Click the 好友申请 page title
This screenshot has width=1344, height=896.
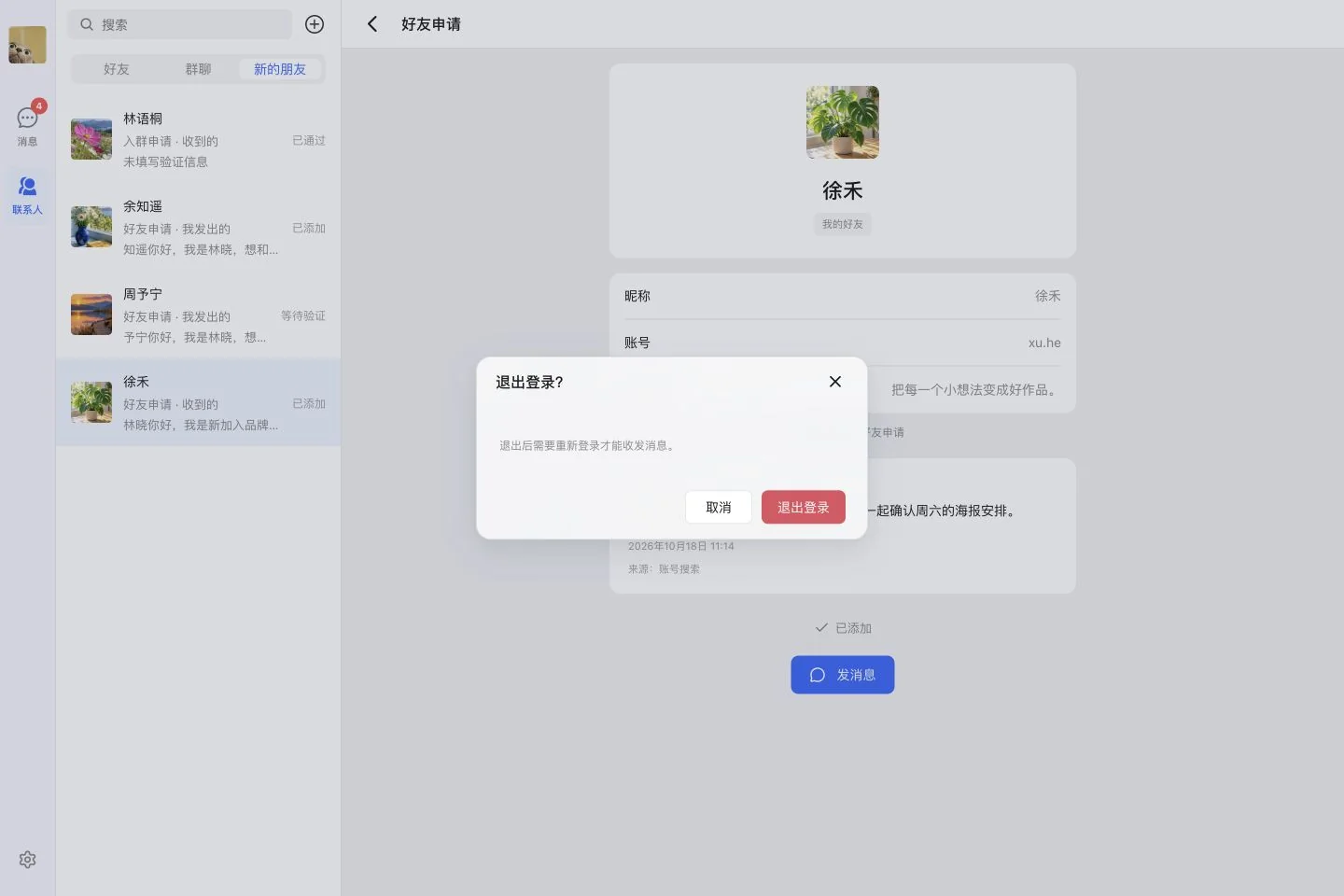point(431,24)
